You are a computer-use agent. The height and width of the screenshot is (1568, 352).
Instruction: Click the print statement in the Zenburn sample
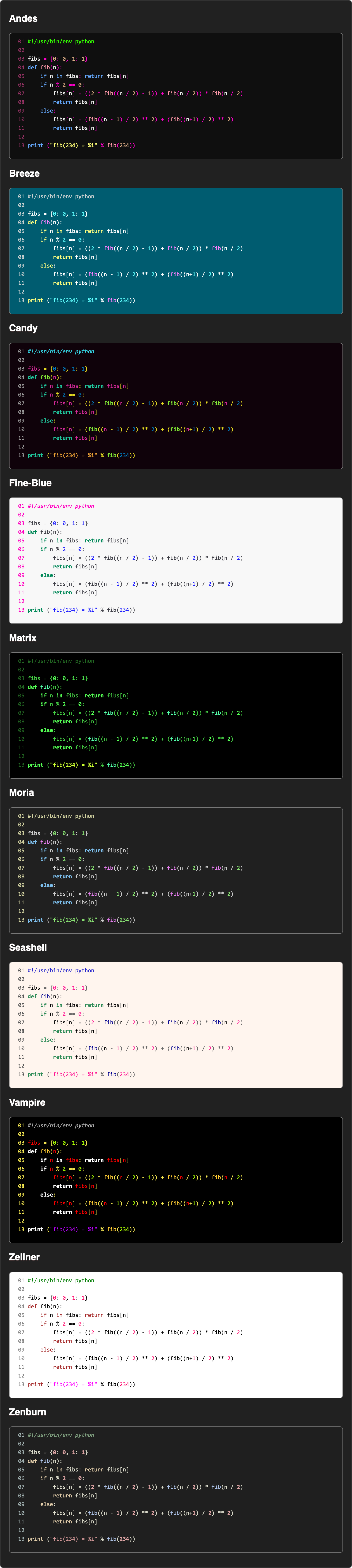pyautogui.click(x=82, y=1539)
